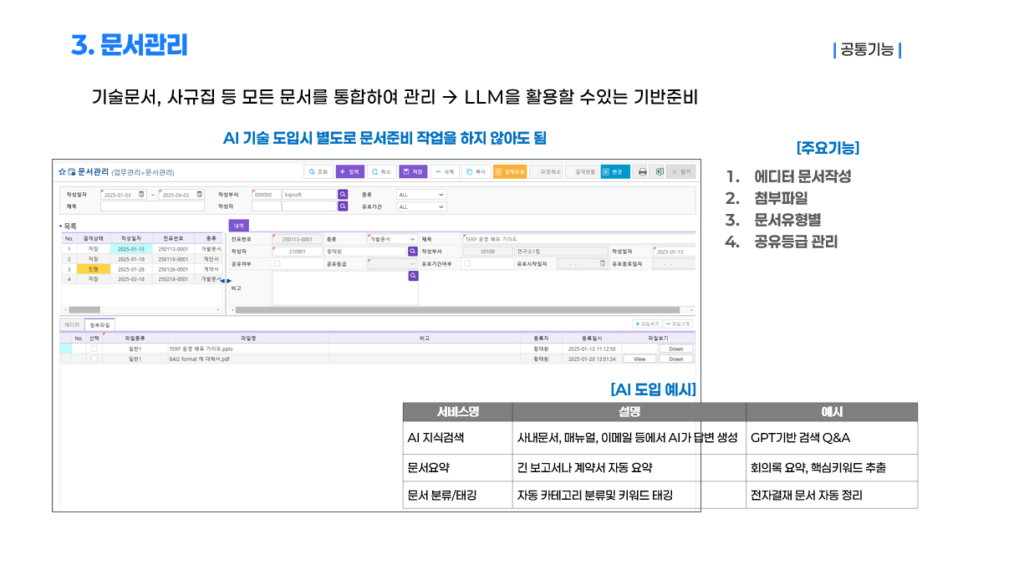
Task: Switch to the 에디터 tab
Action: coord(72,325)
